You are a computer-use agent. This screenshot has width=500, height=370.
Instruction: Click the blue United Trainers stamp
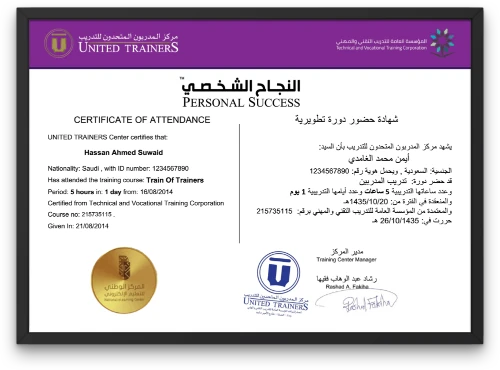[x=277, y=283]
